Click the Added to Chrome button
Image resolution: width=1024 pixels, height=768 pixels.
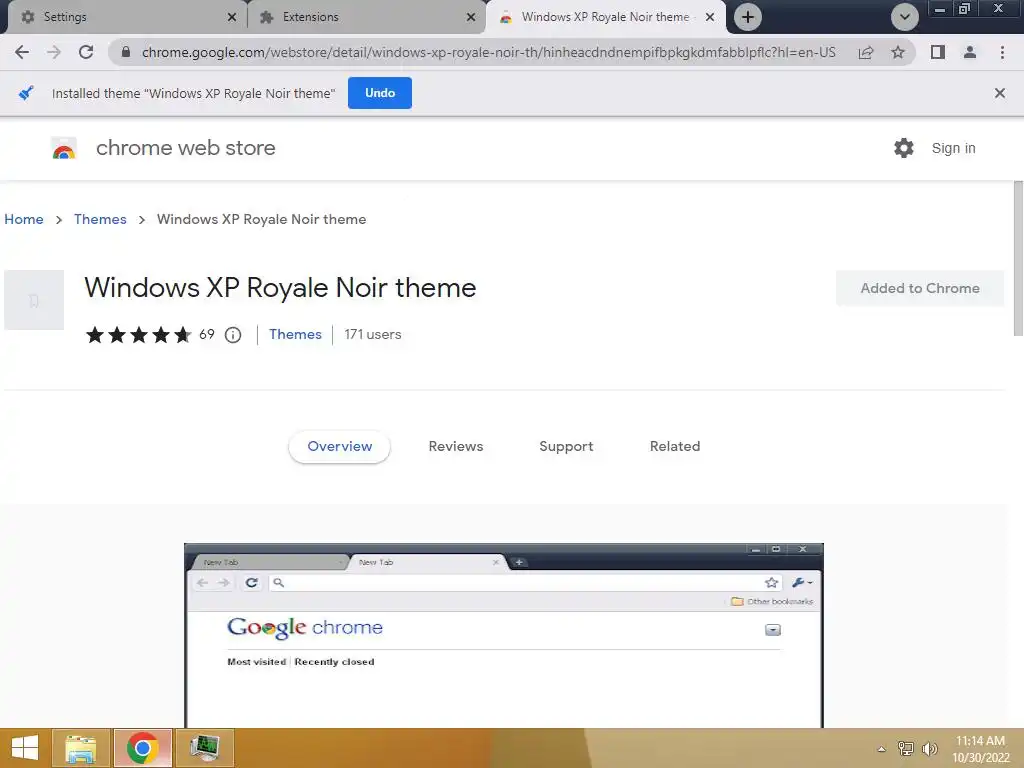pyautogui.click(x=920, y=288)
